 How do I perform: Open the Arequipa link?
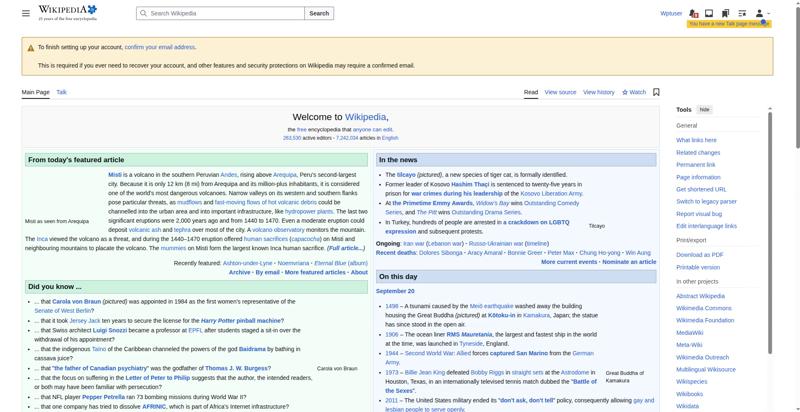click(284, 175)
